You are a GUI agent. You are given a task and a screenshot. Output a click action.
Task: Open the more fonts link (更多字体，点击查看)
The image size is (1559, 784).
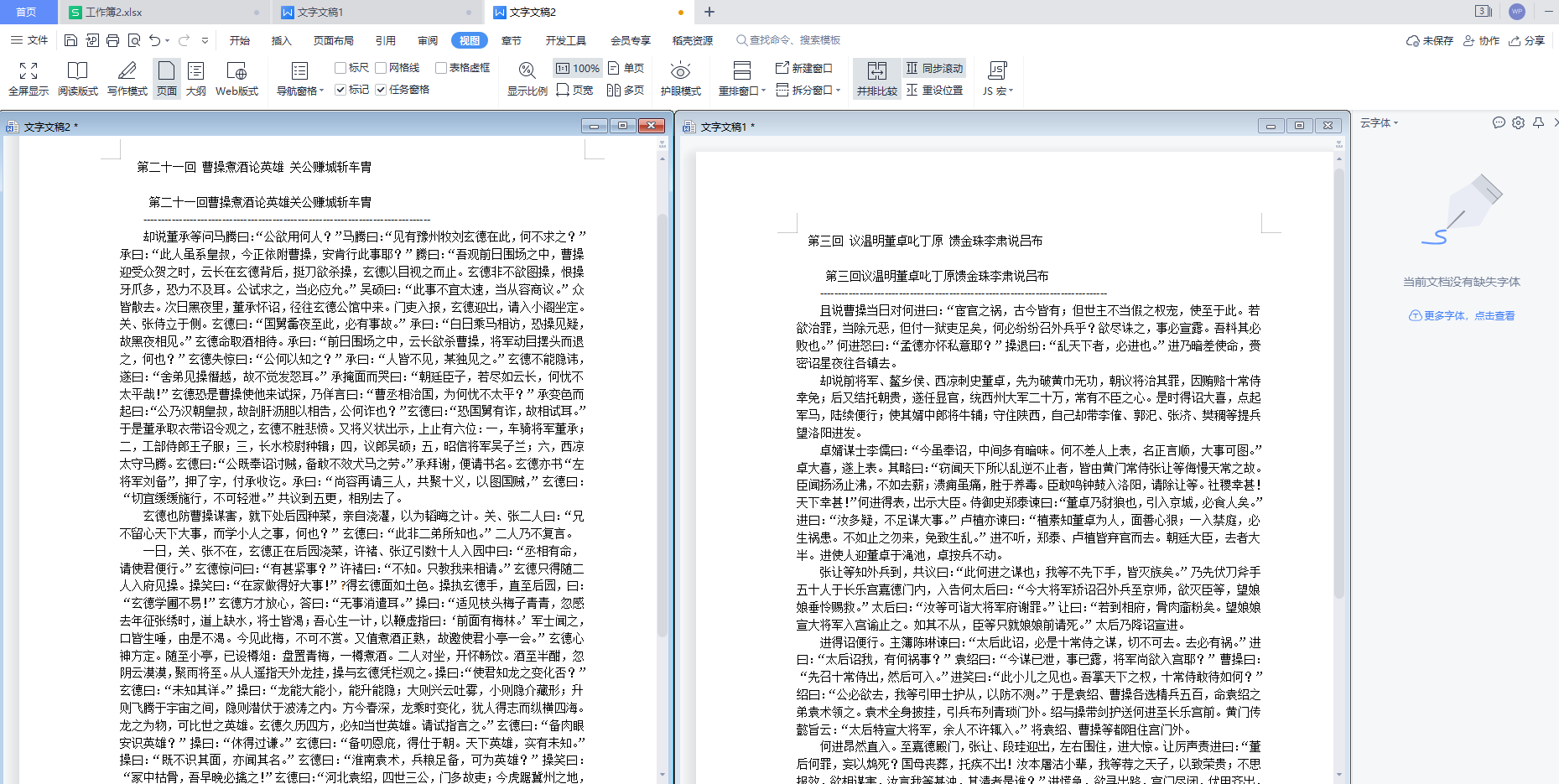[1462, 316]
